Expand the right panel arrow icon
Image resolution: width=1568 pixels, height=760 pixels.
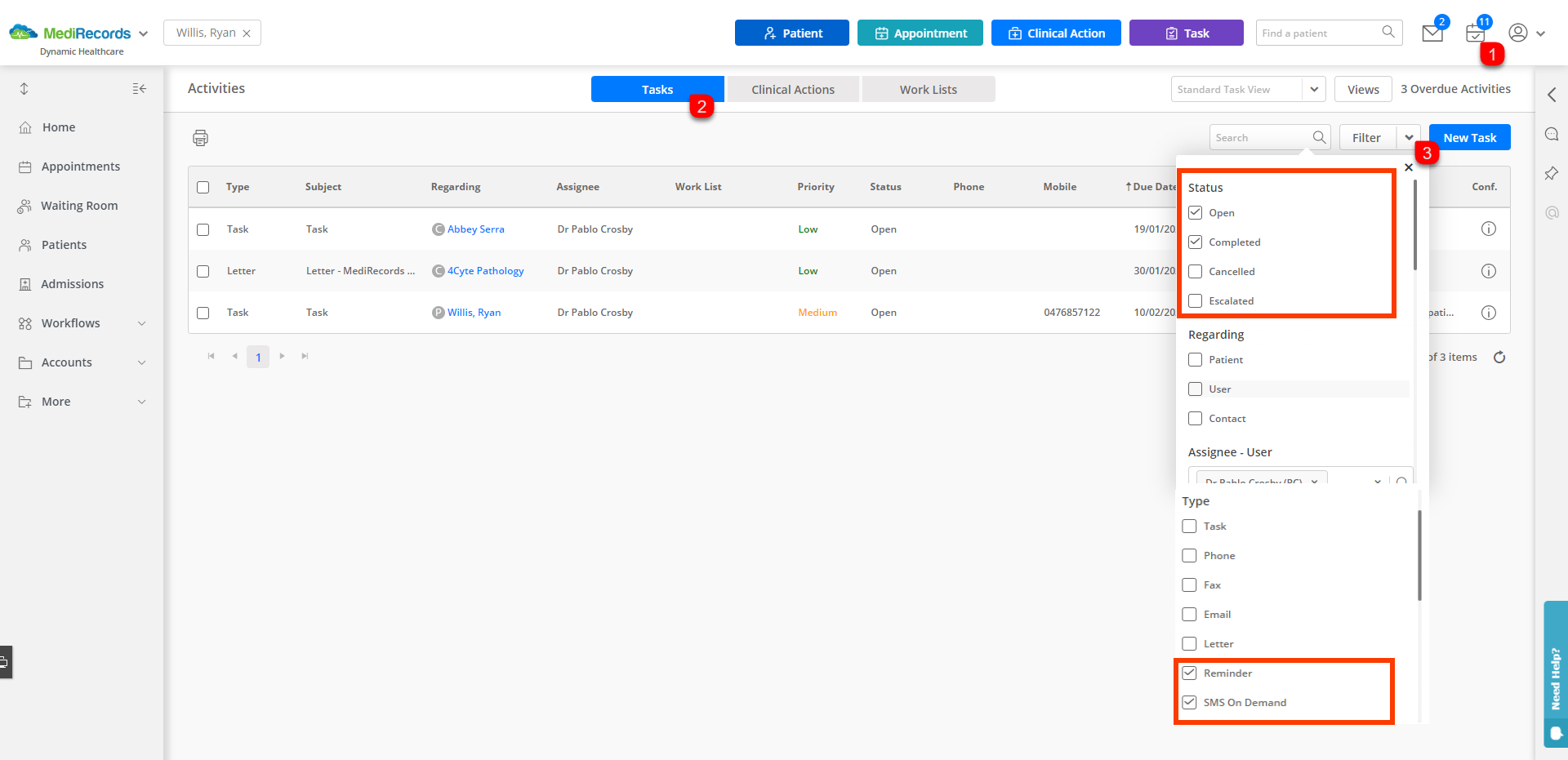[x=1552, y=95]
